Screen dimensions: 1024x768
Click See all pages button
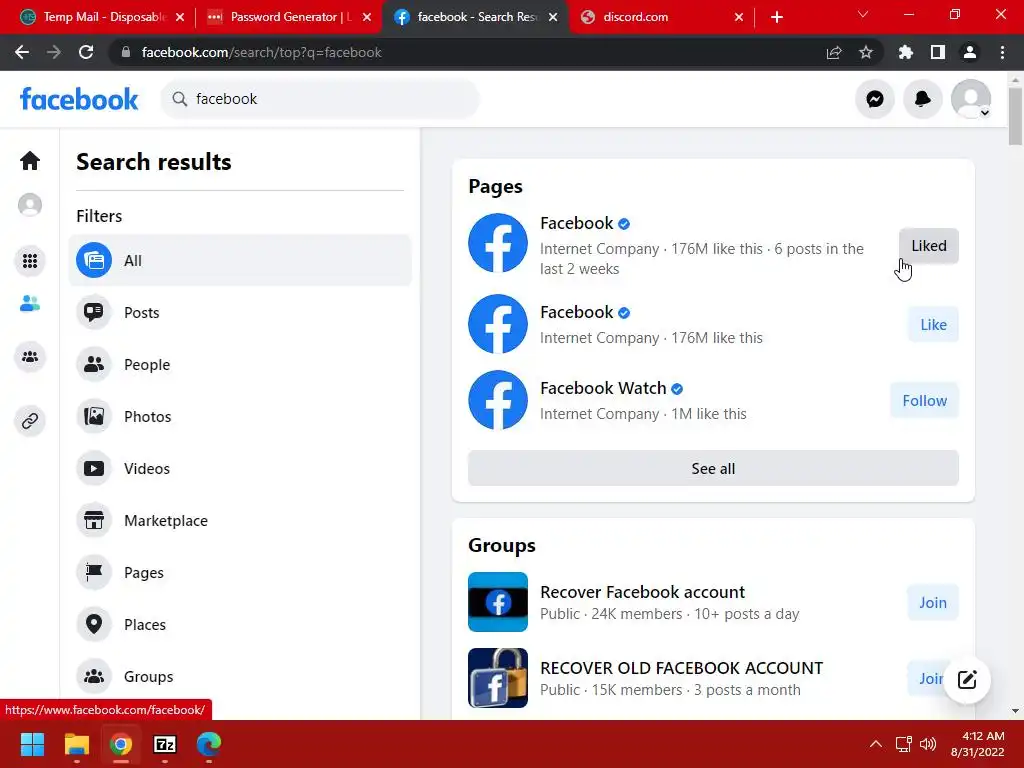[x=713, y=468]
